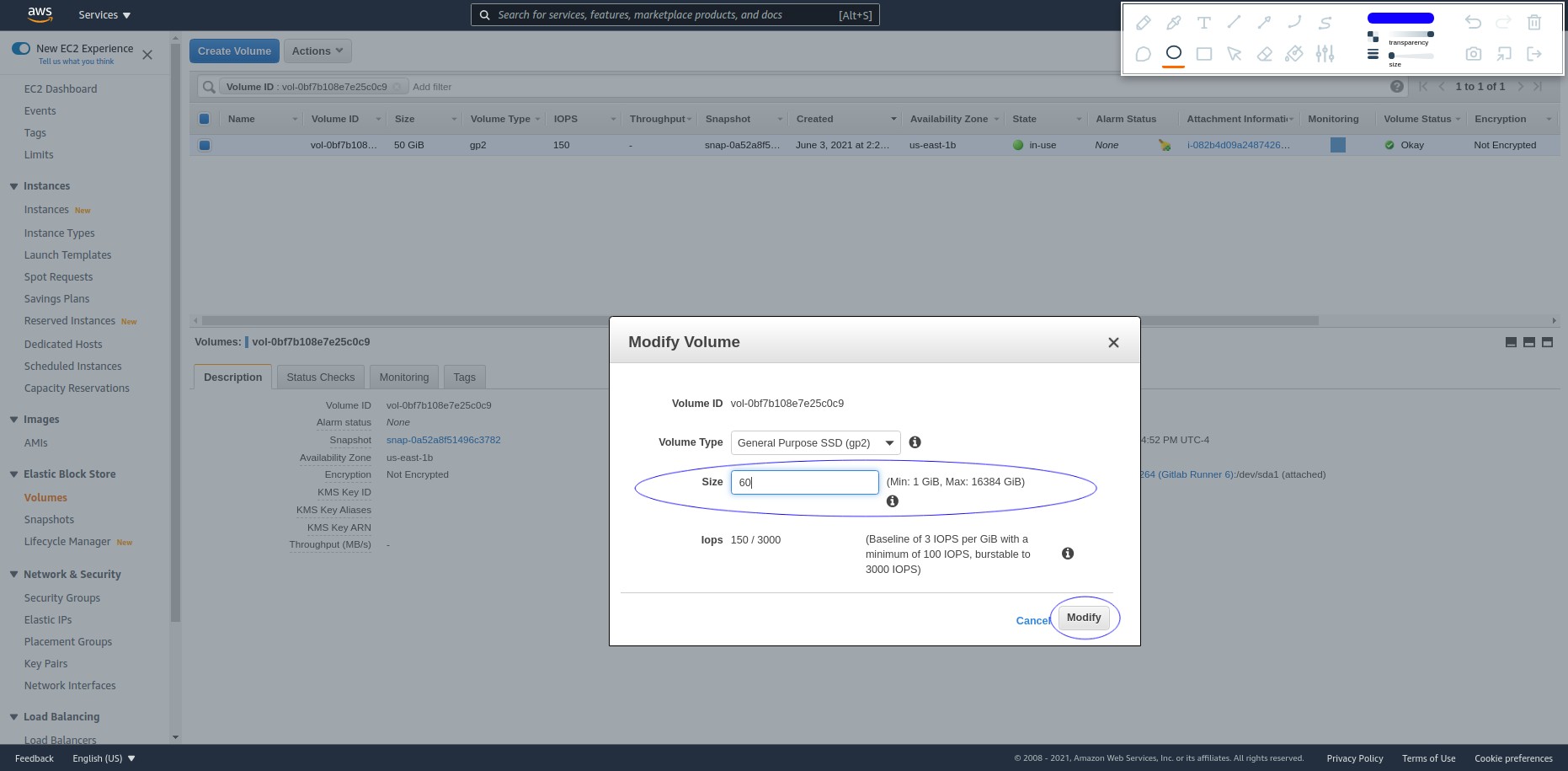Open the English (US) language menu
Viewport: 1568px width, 771px height.
pos(104,758)
